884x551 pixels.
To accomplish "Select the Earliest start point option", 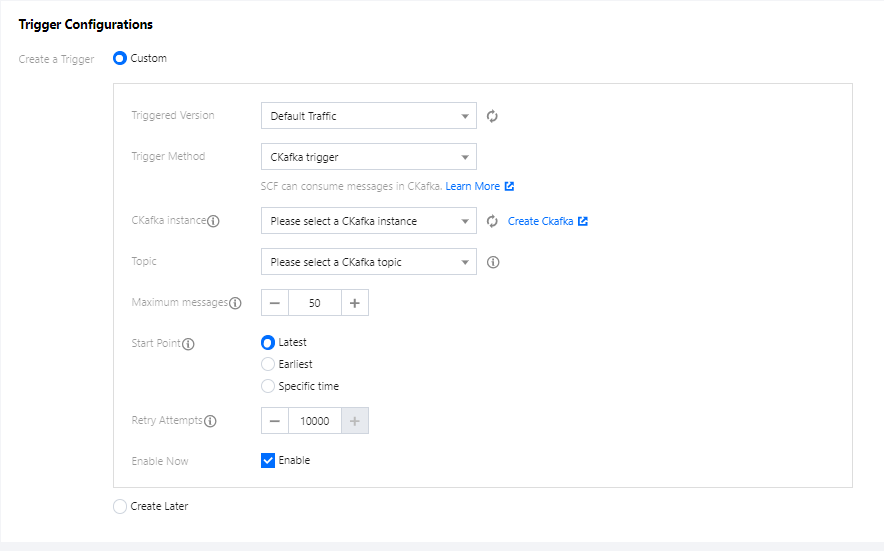I will pyautogui.click(x=268, y=364).
